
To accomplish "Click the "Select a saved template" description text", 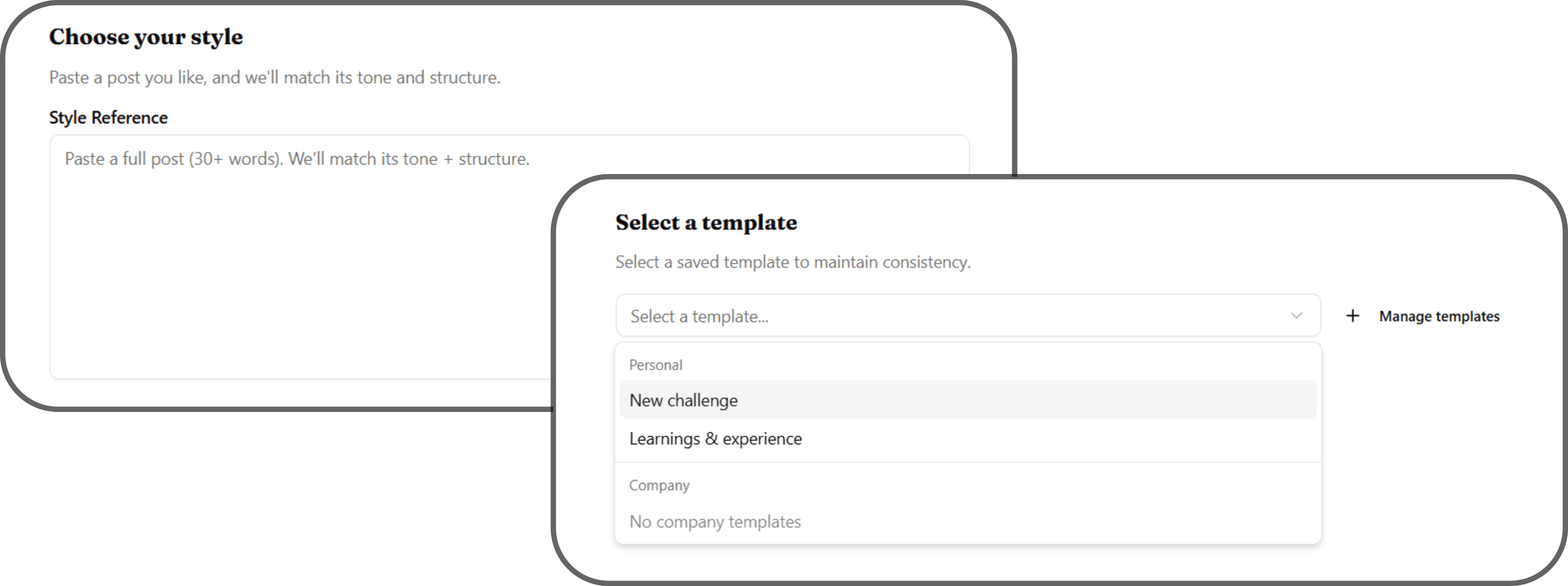I will point(793,262).
